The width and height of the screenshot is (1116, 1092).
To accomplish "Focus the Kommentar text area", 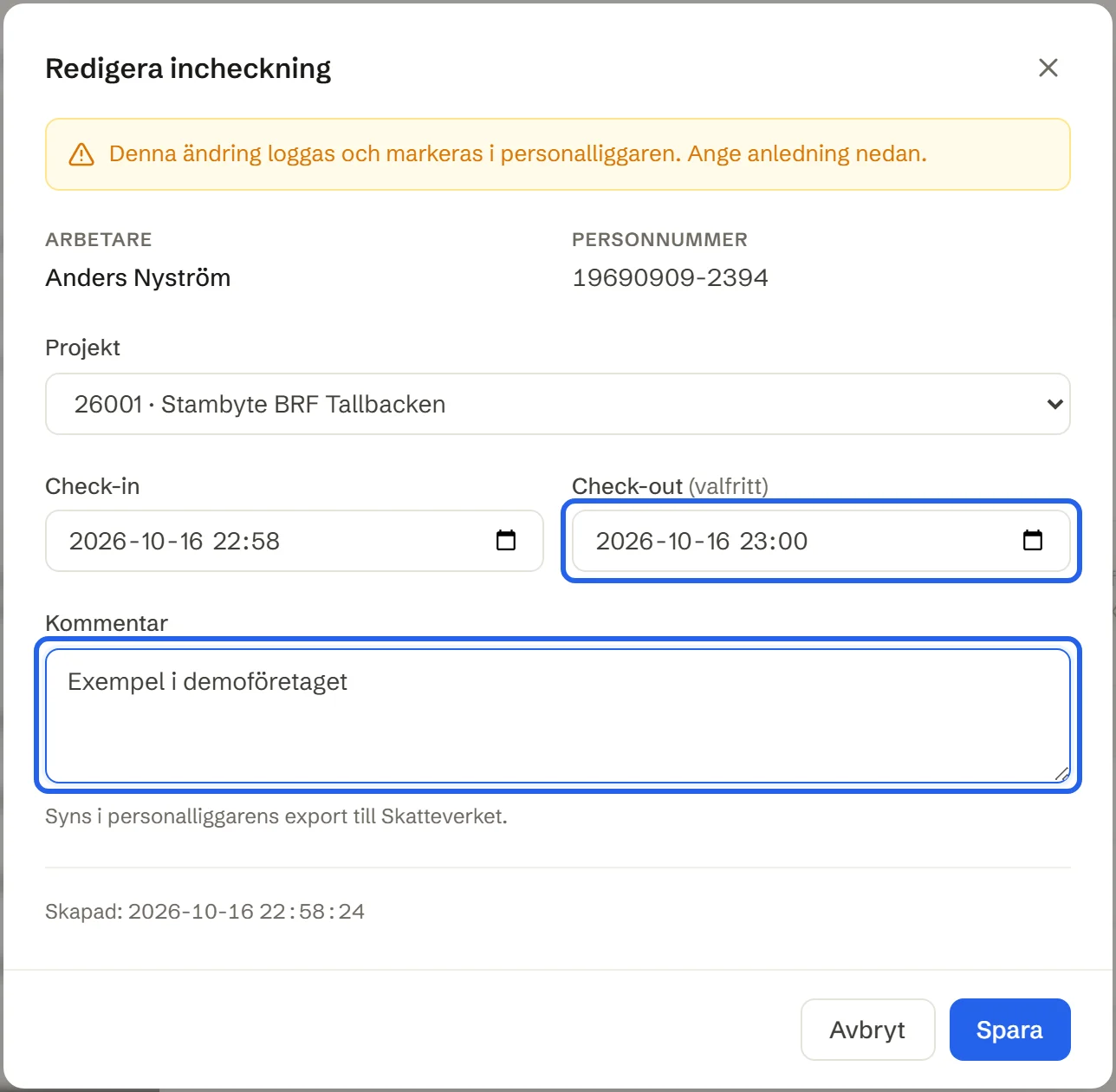I will click(x=558, y=716).
